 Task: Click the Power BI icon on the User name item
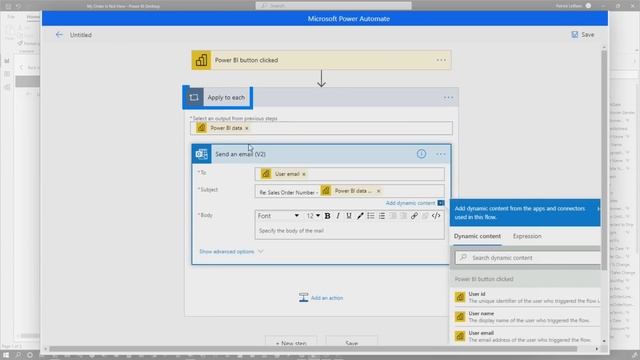coord(460,316)
